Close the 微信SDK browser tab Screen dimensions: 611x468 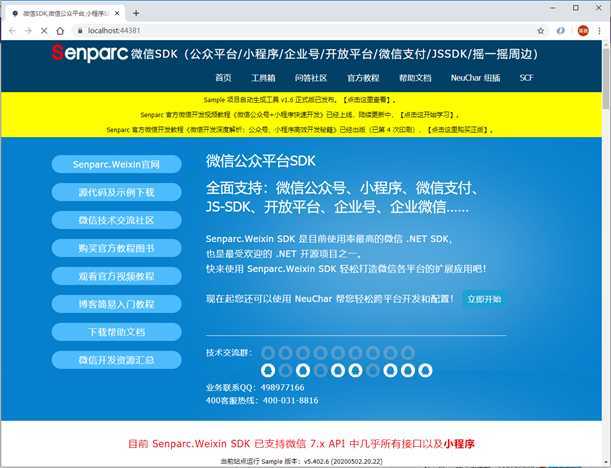[x=117, y=13]
